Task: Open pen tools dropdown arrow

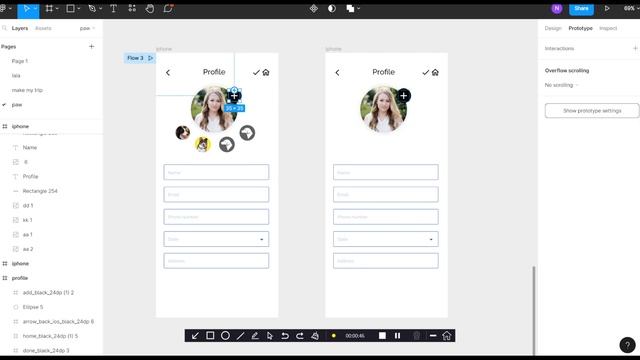Action: coord(100,9)
